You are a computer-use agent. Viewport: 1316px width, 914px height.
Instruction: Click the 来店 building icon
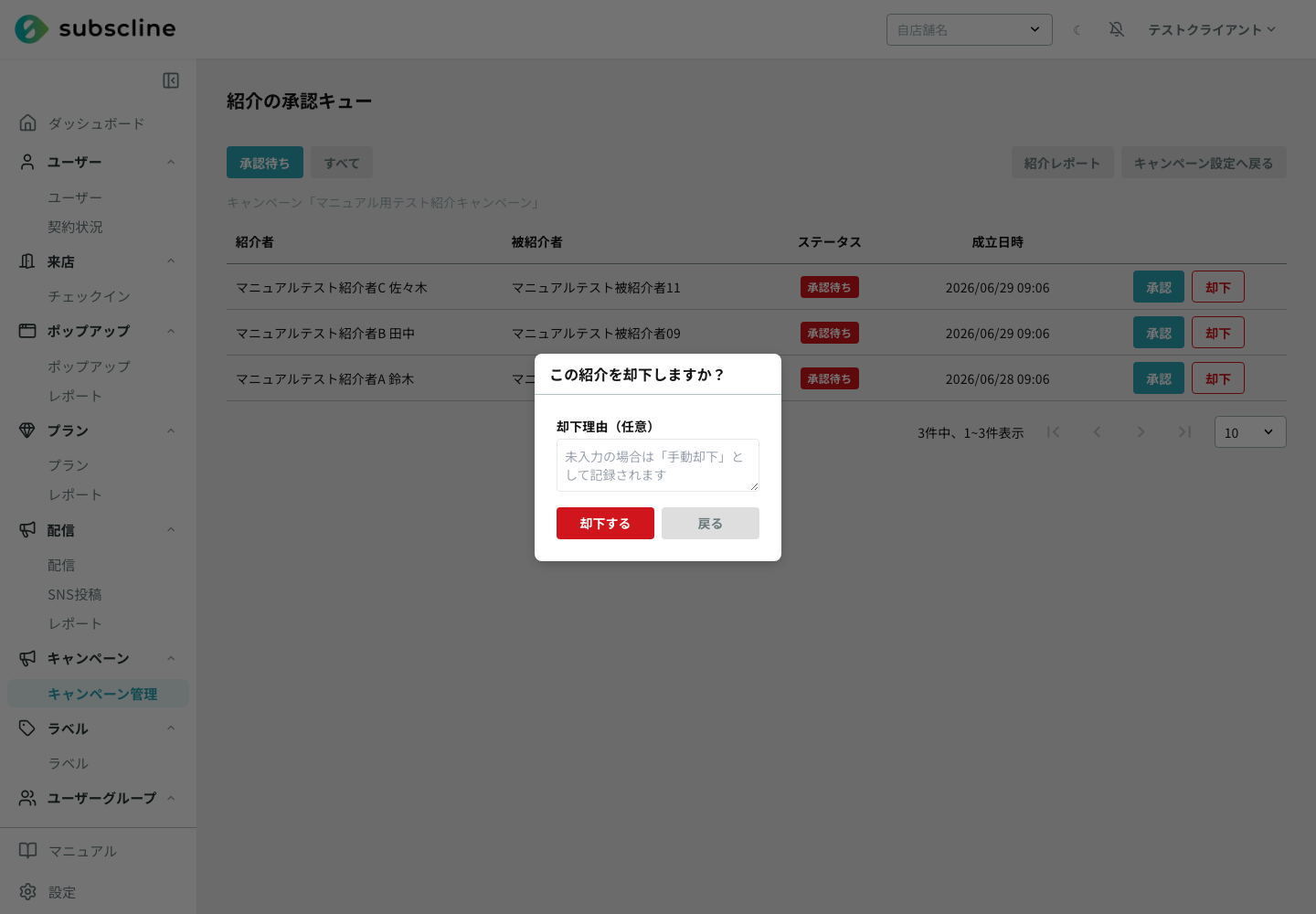pos(28,261)
